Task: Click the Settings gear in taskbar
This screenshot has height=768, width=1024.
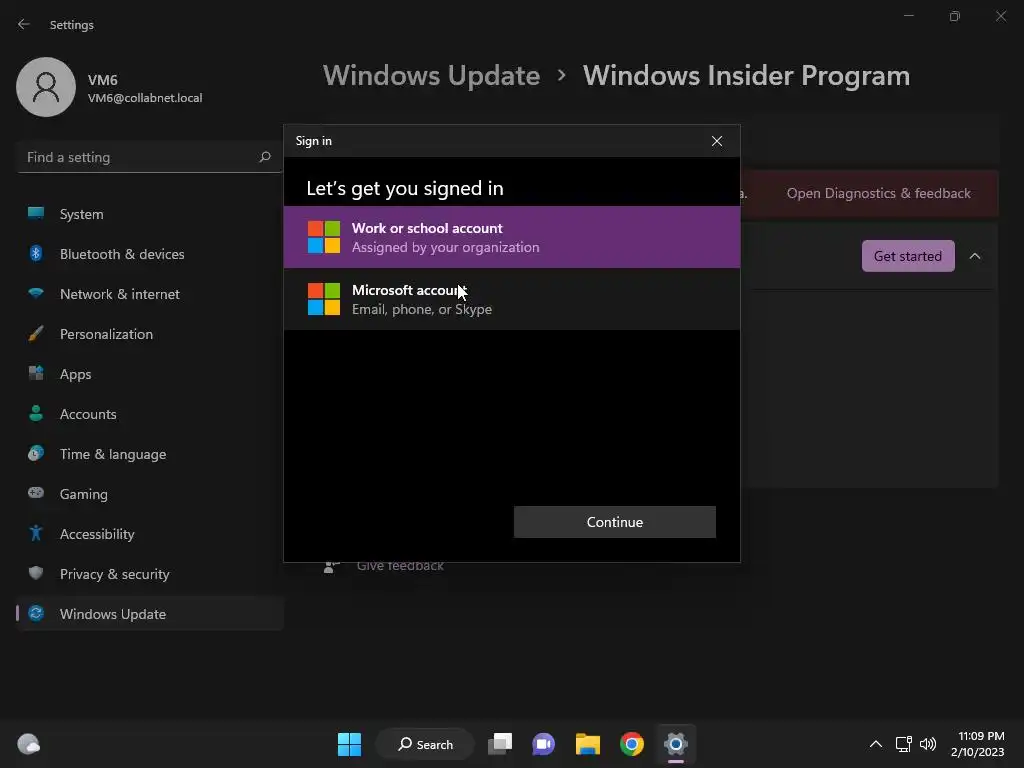Action: pos(676,744)
